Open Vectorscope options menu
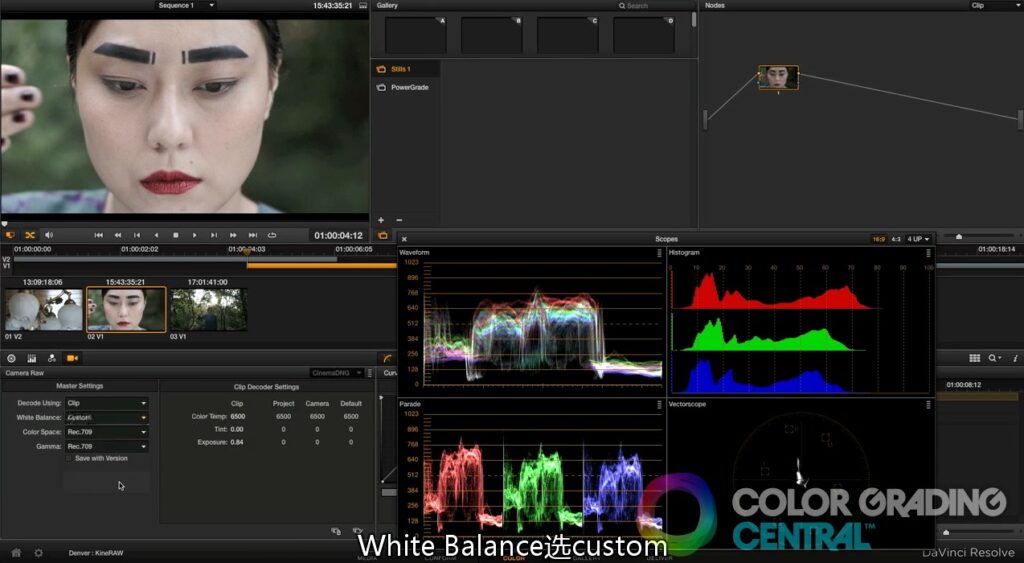The height and width of the screenshot is (563, 1024). pyautogui.click(x=928, y=405)
